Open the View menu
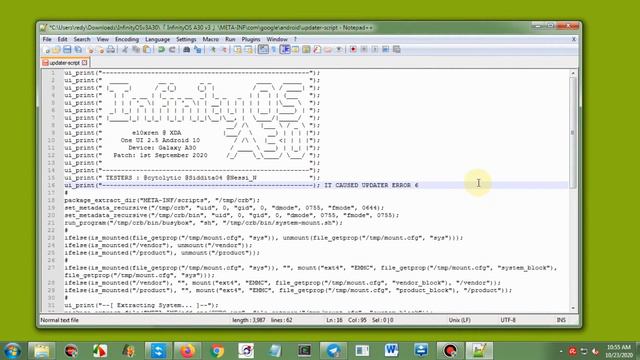This screenshot has height=360, width=640. (x=102, y=40)
